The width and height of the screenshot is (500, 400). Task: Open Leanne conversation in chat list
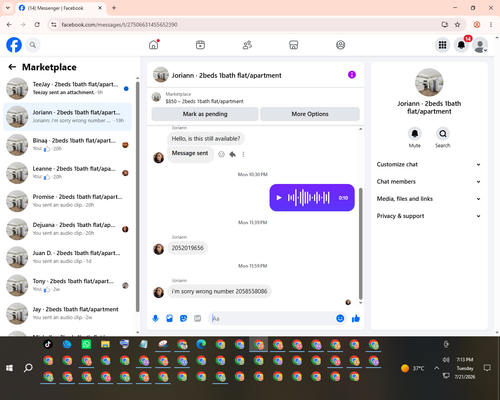67,173
